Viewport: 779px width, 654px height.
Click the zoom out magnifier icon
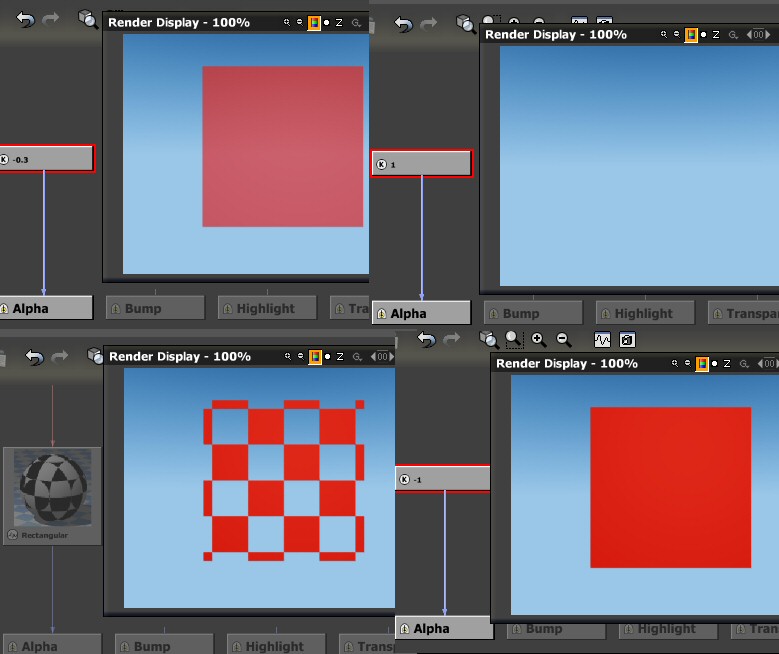(x=563, y=340)
